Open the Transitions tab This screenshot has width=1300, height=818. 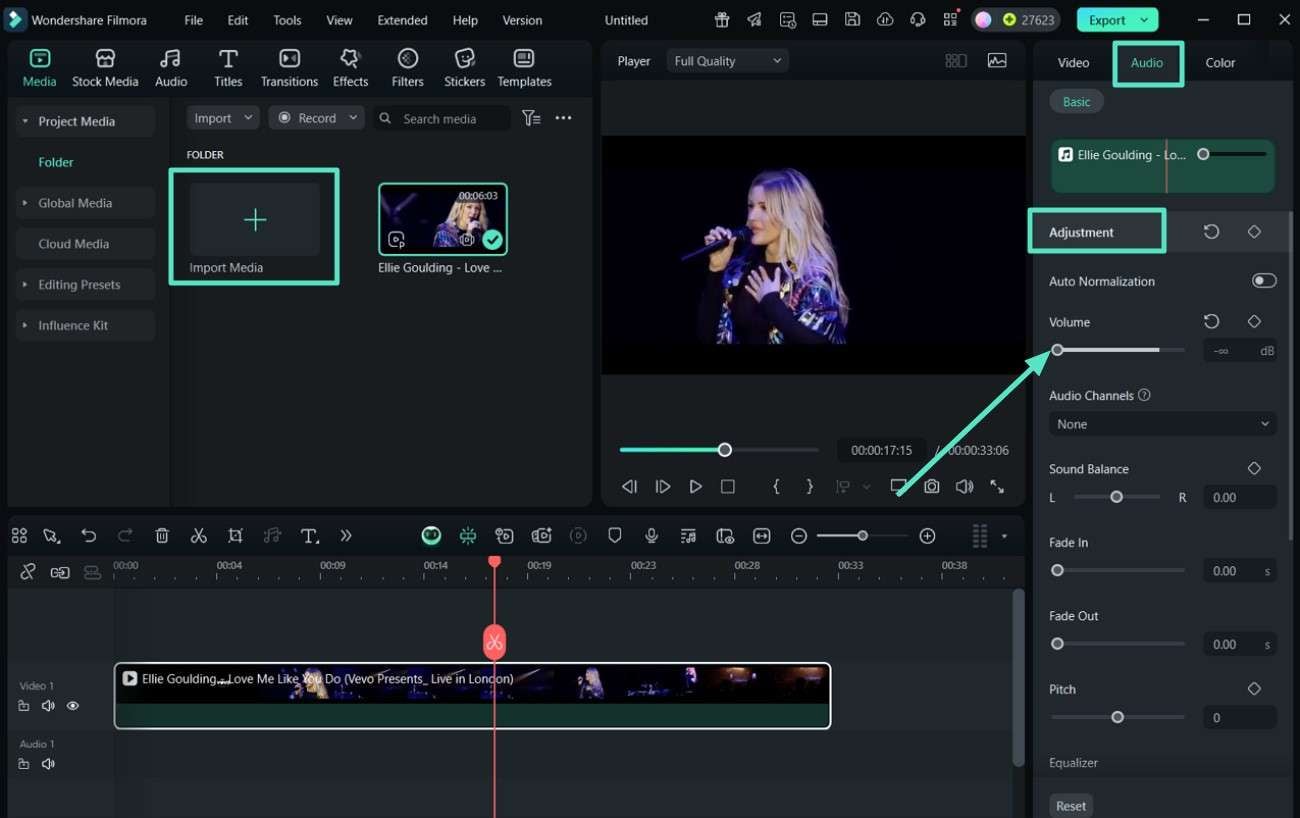click(289, 68)
